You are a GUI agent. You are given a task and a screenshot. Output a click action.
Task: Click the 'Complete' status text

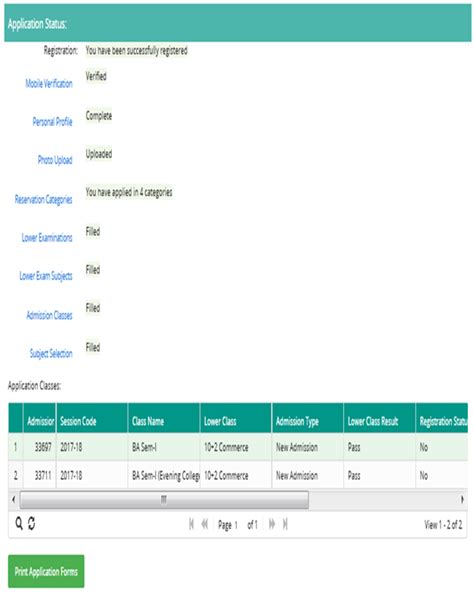click(99, 116)
